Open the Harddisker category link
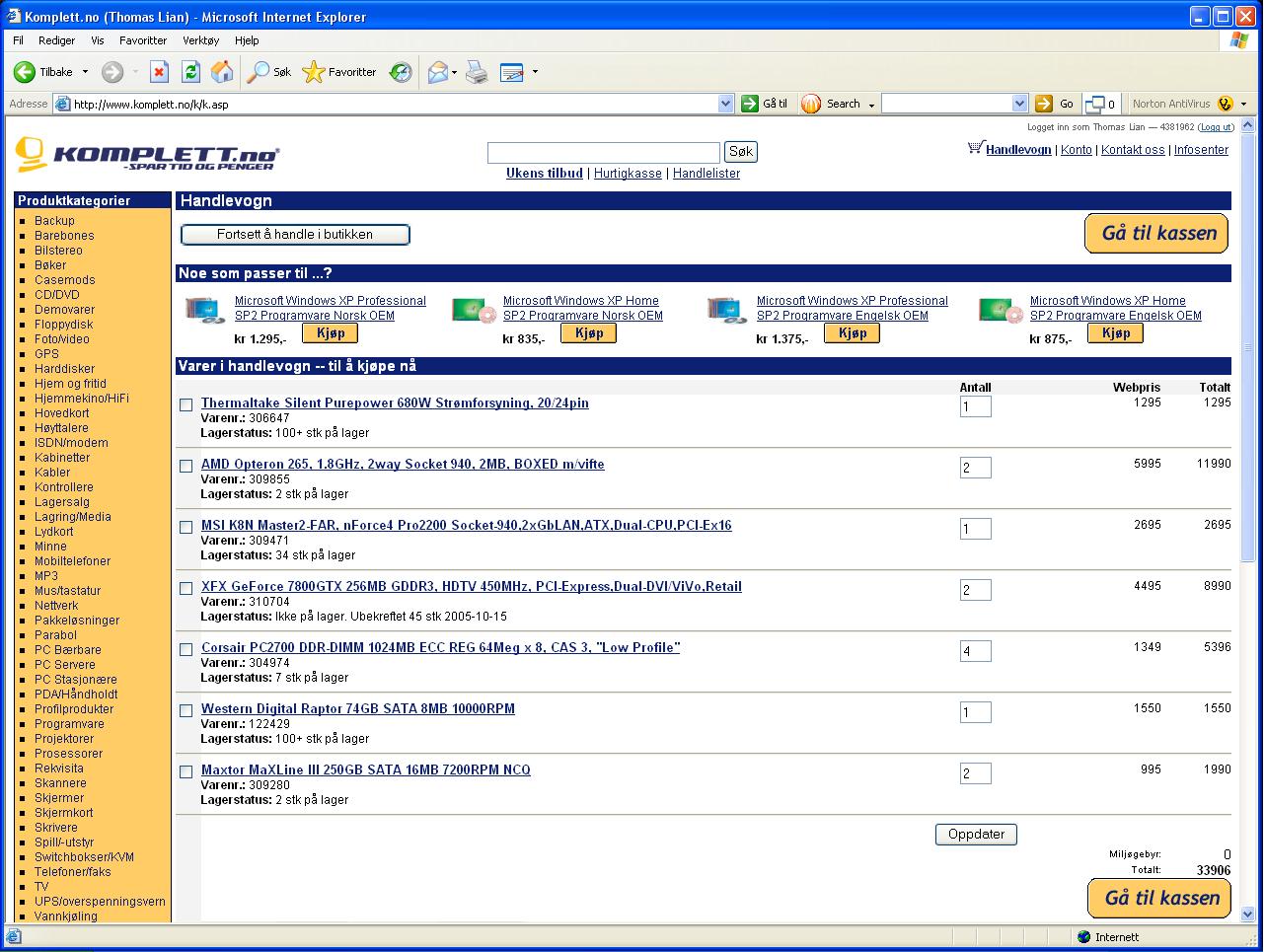The image size is (1265, 952). [65, 369]
